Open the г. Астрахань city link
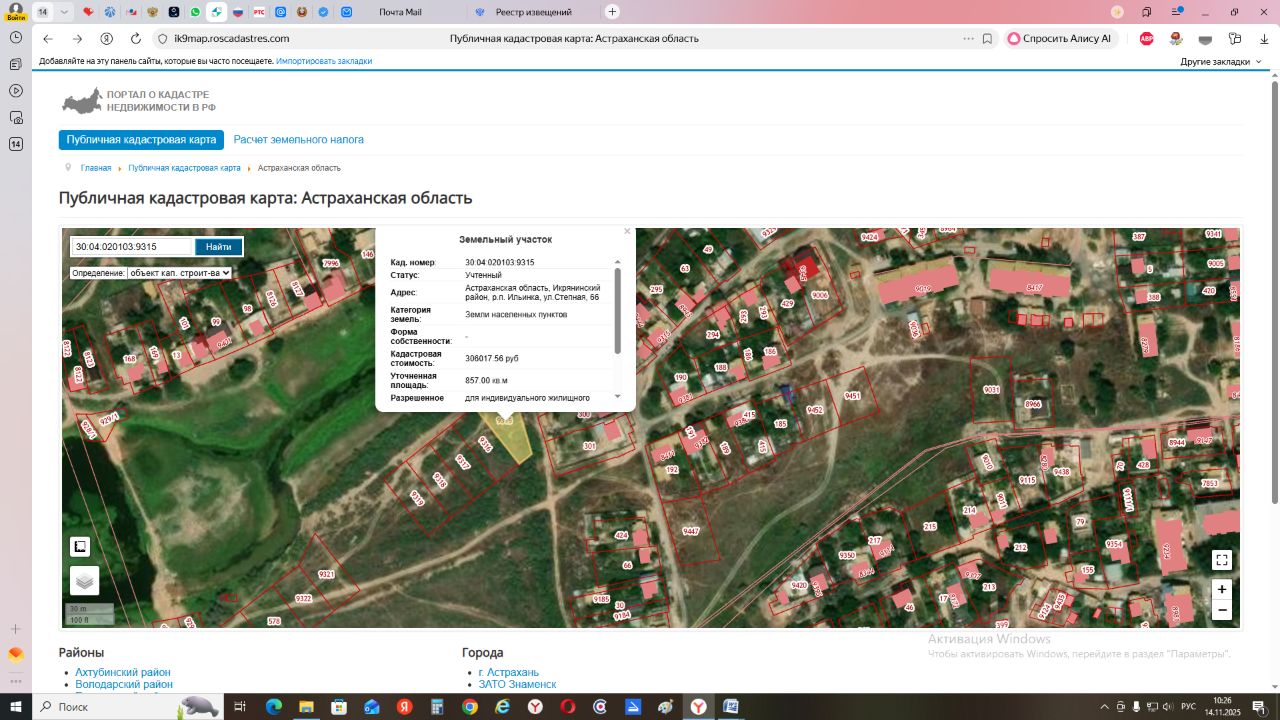 [509, 672]
